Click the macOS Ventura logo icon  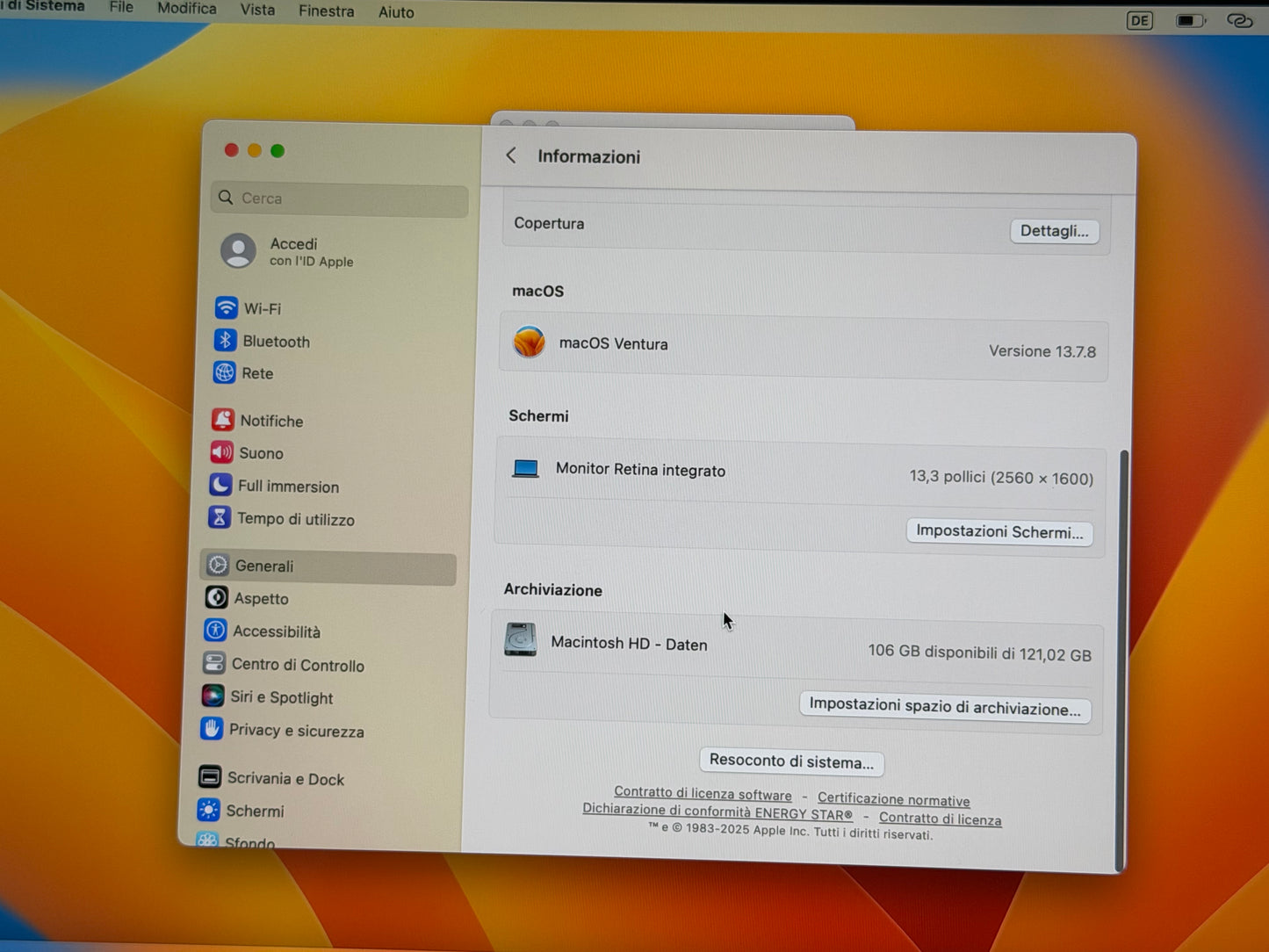529,342
